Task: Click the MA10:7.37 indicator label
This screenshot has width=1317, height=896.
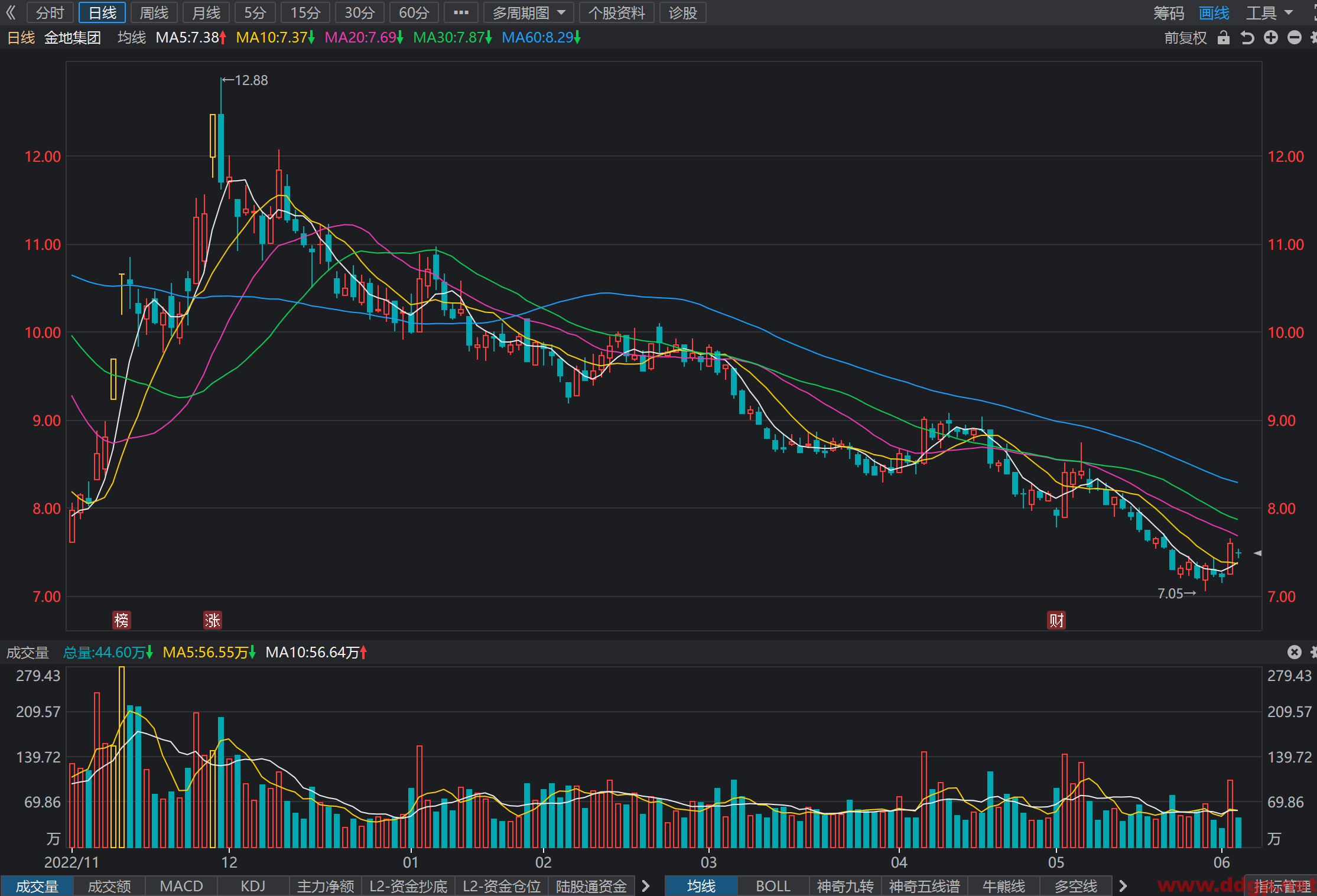Action: [x=275, y=38]
